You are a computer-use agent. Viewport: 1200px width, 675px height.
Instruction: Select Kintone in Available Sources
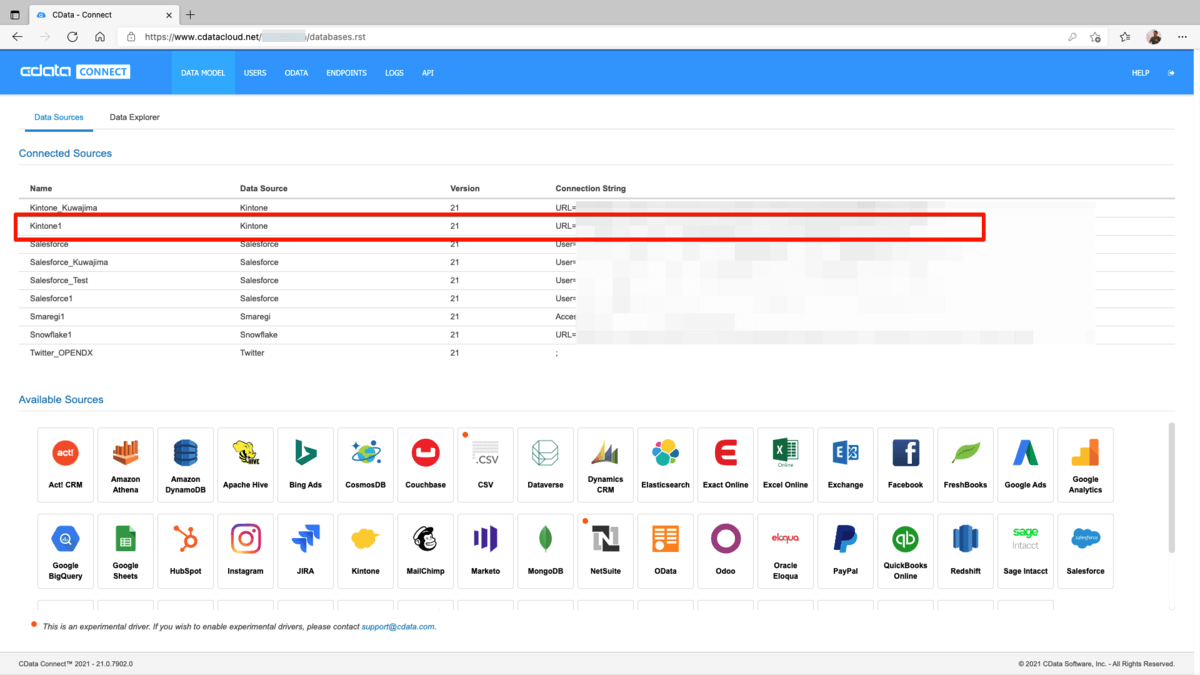(365, 551)
